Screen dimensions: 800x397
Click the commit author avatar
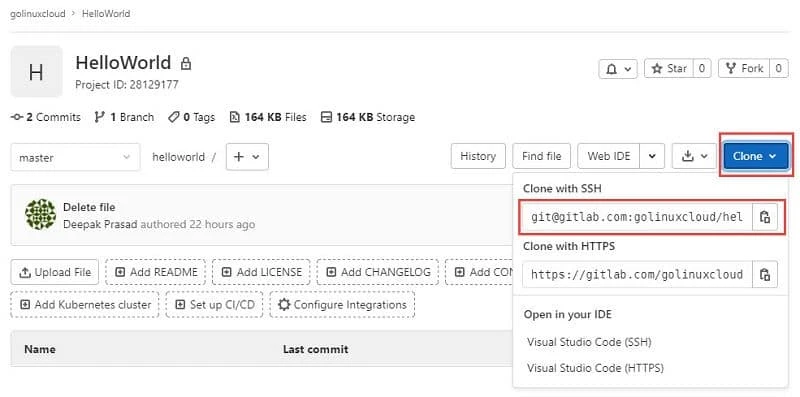pyautogui.click(x=40, y=214)
